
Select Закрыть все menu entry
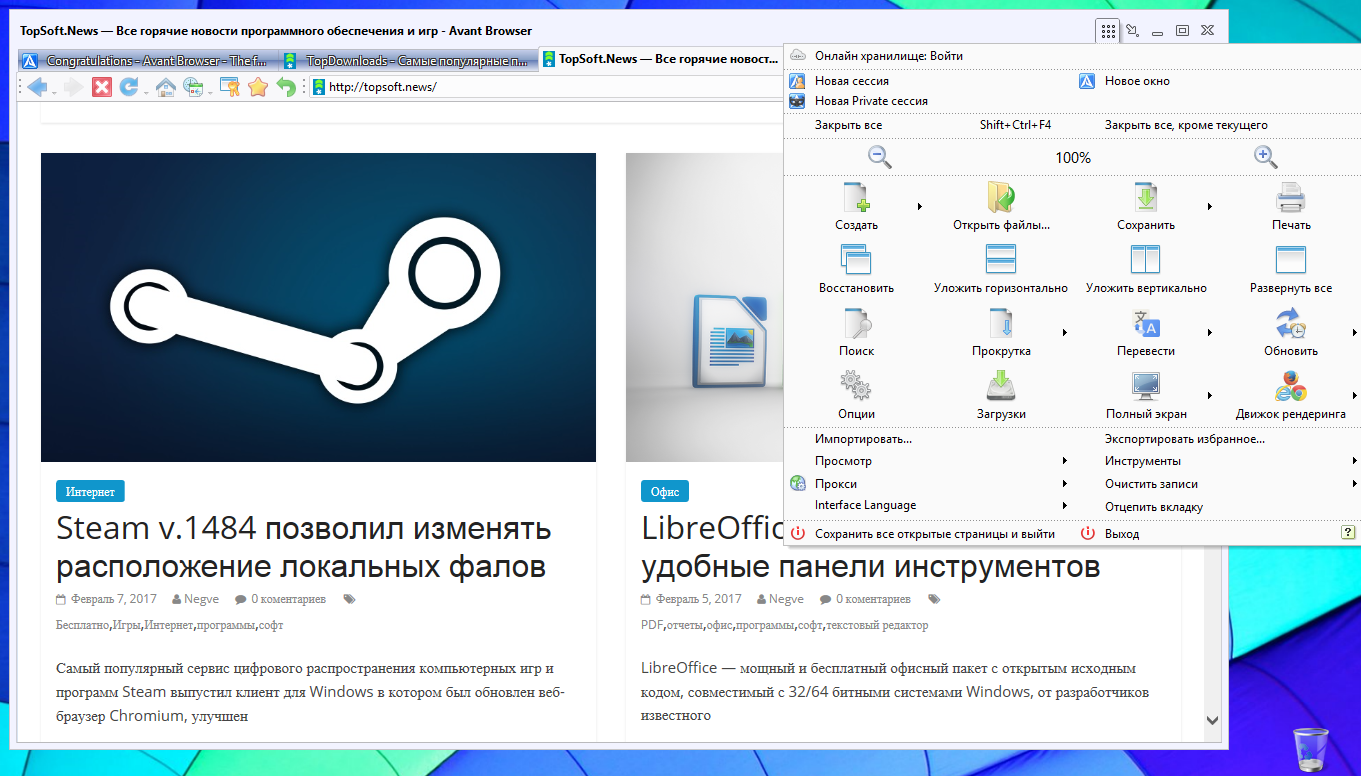point(849,125)
